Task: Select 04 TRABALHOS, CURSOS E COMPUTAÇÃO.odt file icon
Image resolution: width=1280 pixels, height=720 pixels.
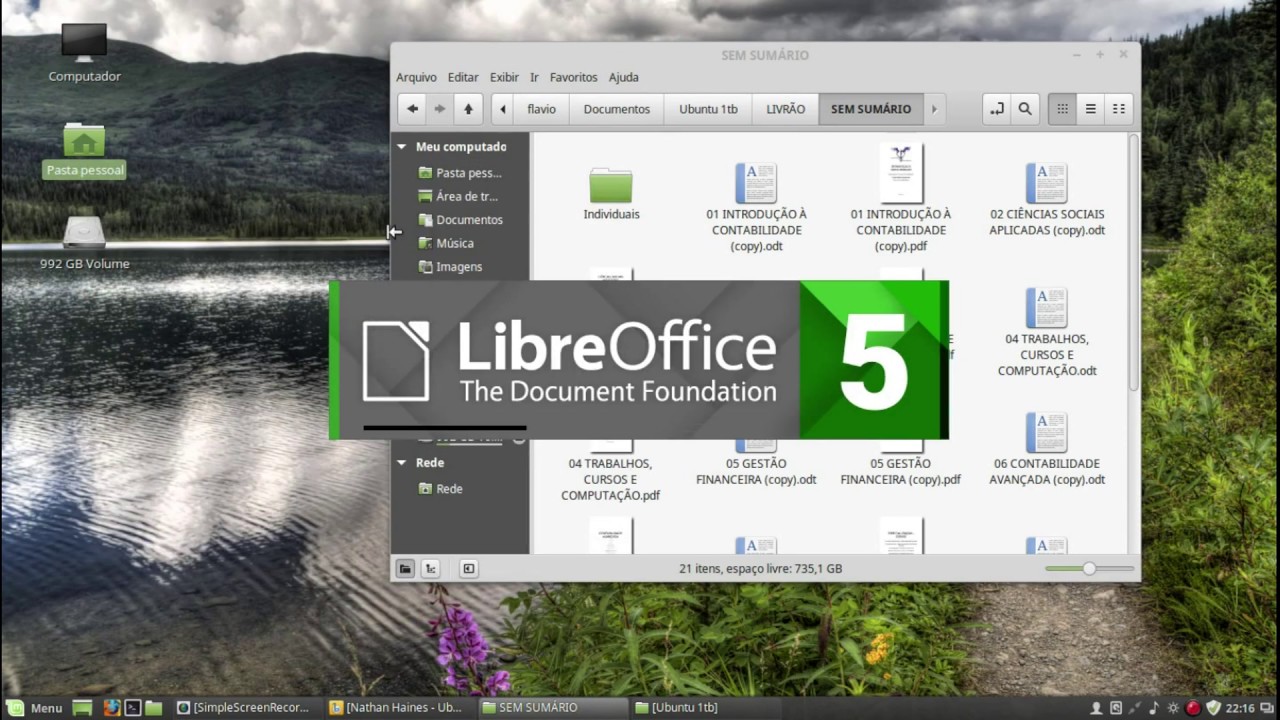Action: click(1047, 308)
